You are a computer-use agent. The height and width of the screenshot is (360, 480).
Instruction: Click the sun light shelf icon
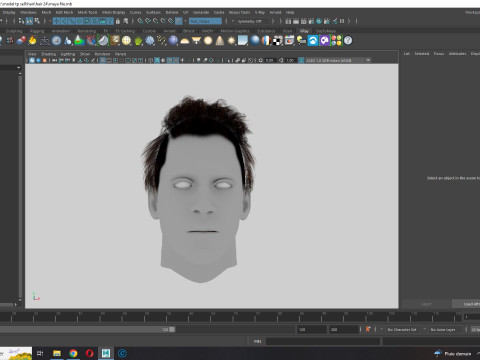point(231,41)
